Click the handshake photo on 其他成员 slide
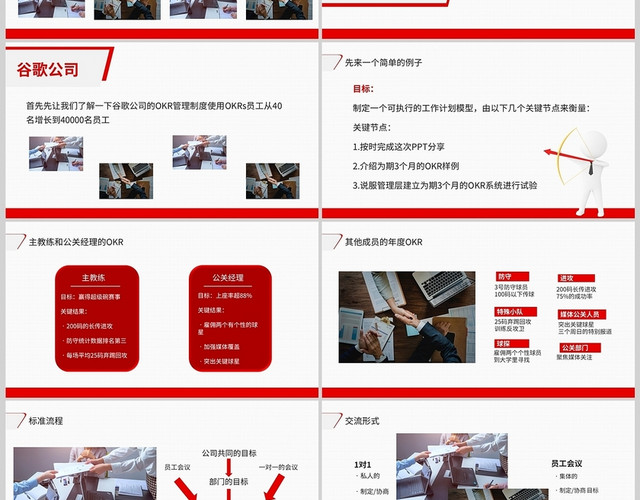 point(407,317)
